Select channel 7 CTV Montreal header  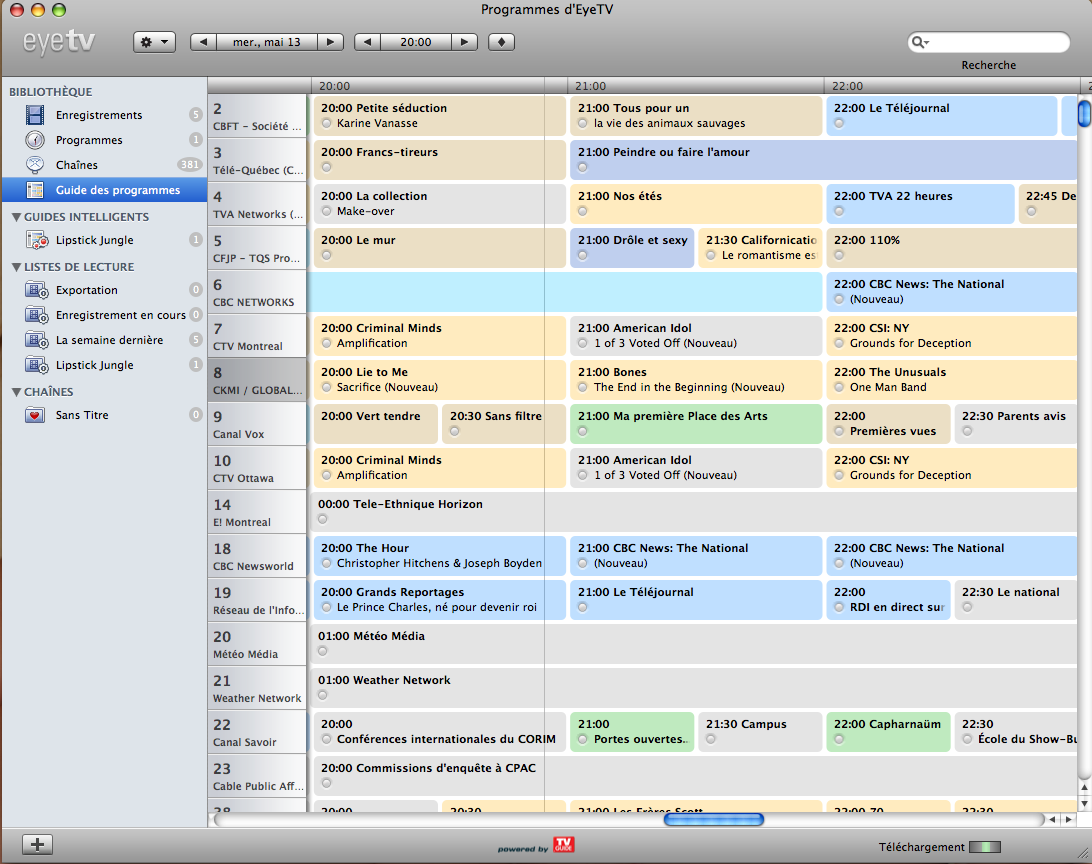(257, 336)
